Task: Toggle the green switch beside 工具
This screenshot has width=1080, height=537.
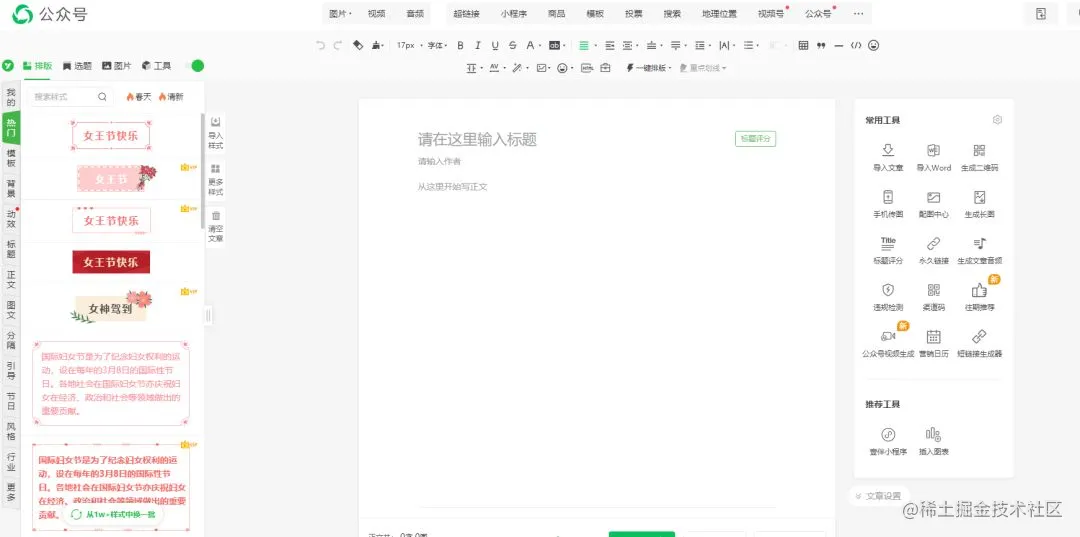Action: point(195,65)
